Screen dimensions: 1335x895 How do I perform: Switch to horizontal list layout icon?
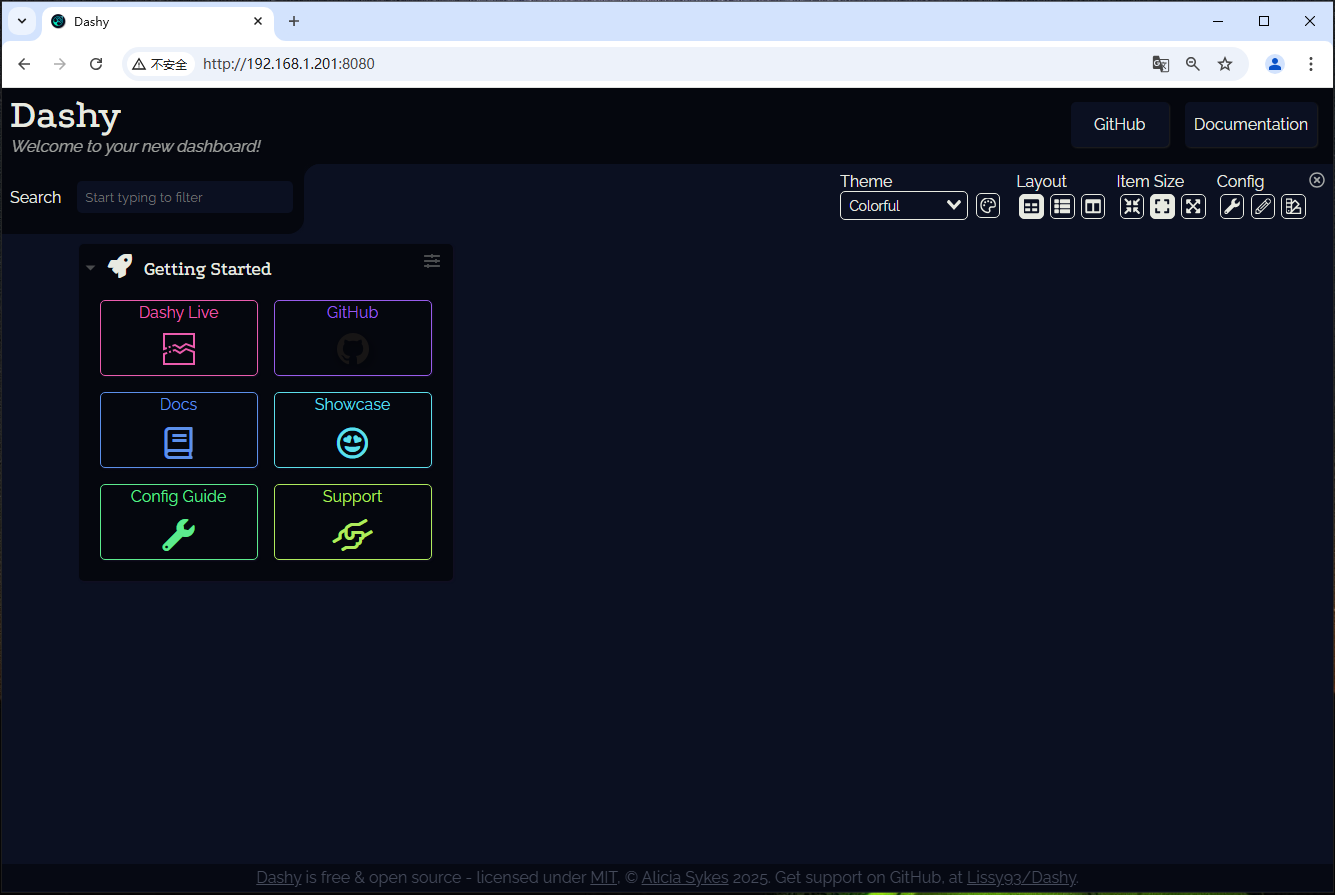click(x=1062, y=206)
